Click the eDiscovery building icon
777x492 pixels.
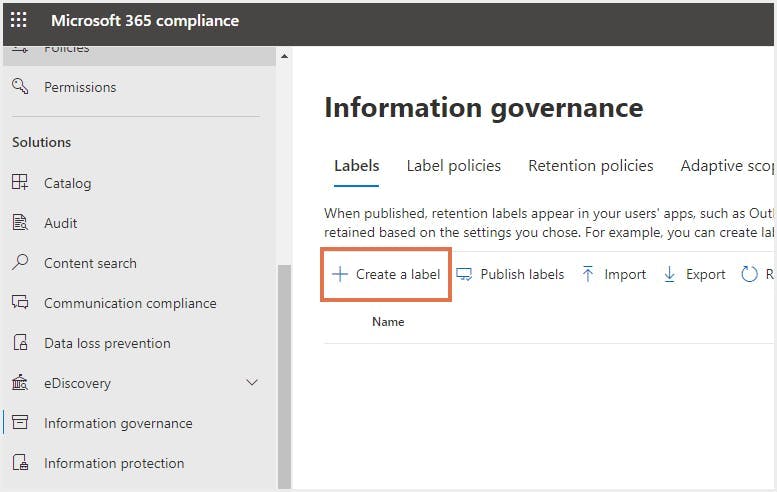click(20, 383)
